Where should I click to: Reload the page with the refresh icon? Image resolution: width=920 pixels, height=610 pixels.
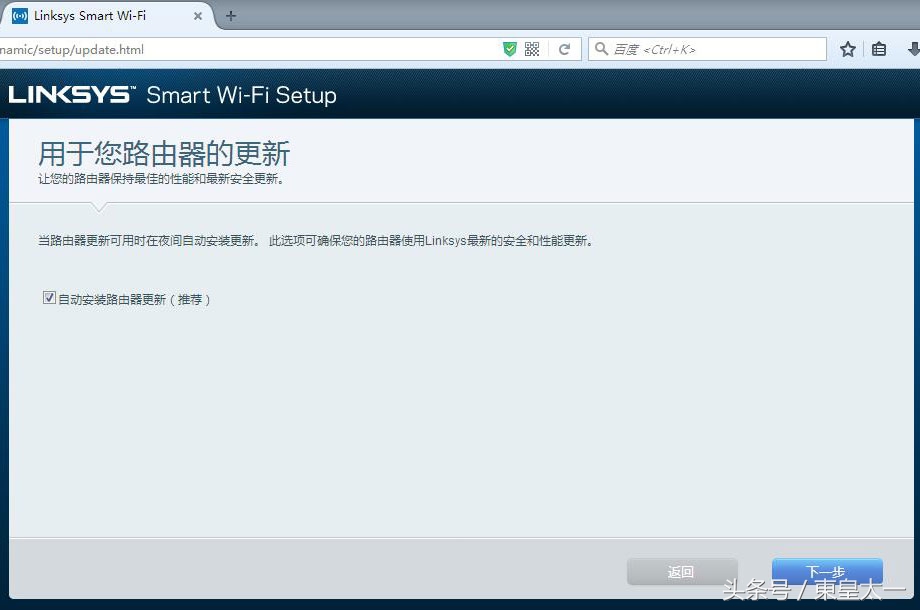566,48
